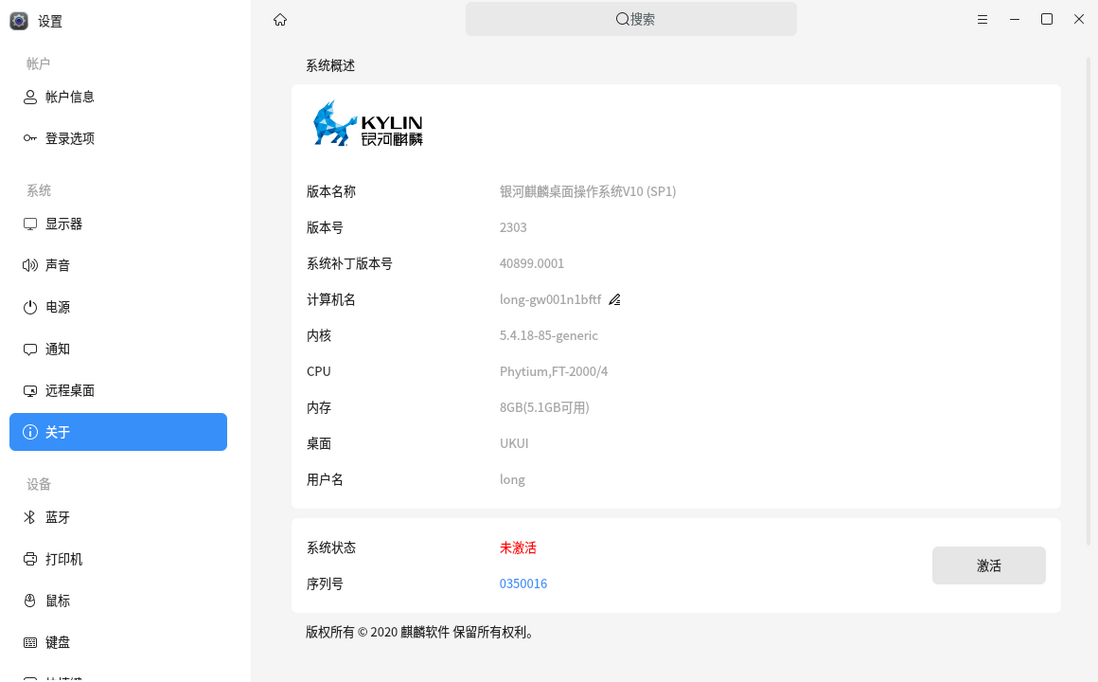Open the 声音 (Sound) settings
This screenshot has width=1098, height=682.
[55, 265]
